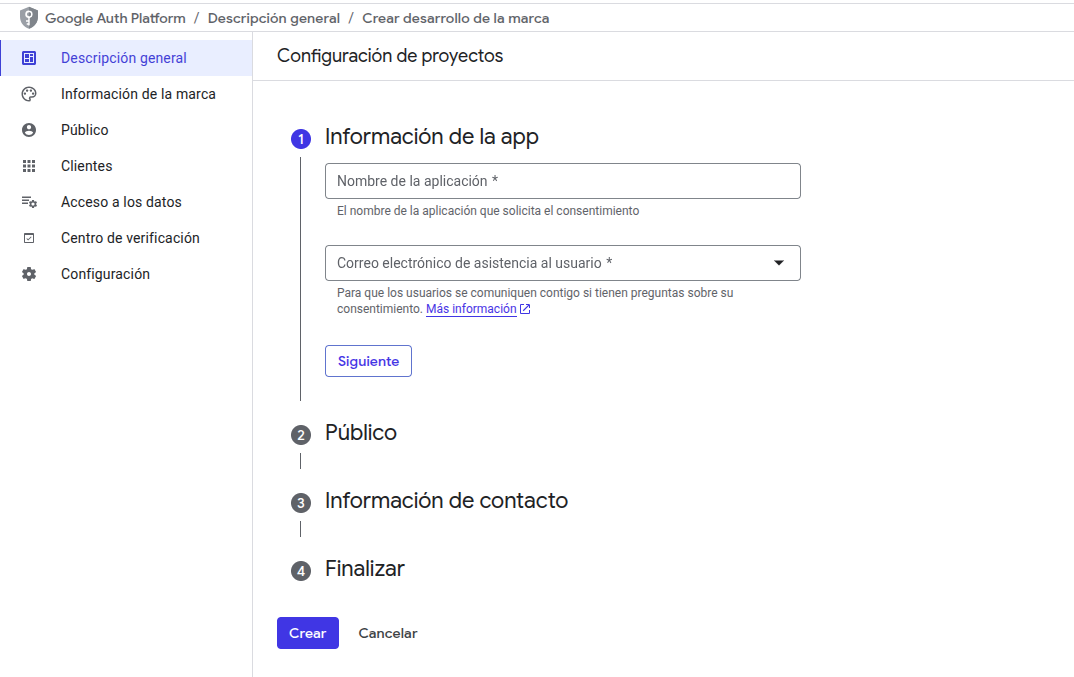Go to Información de la marca
Screen dimensions: 1074x677
click(127, 94)
